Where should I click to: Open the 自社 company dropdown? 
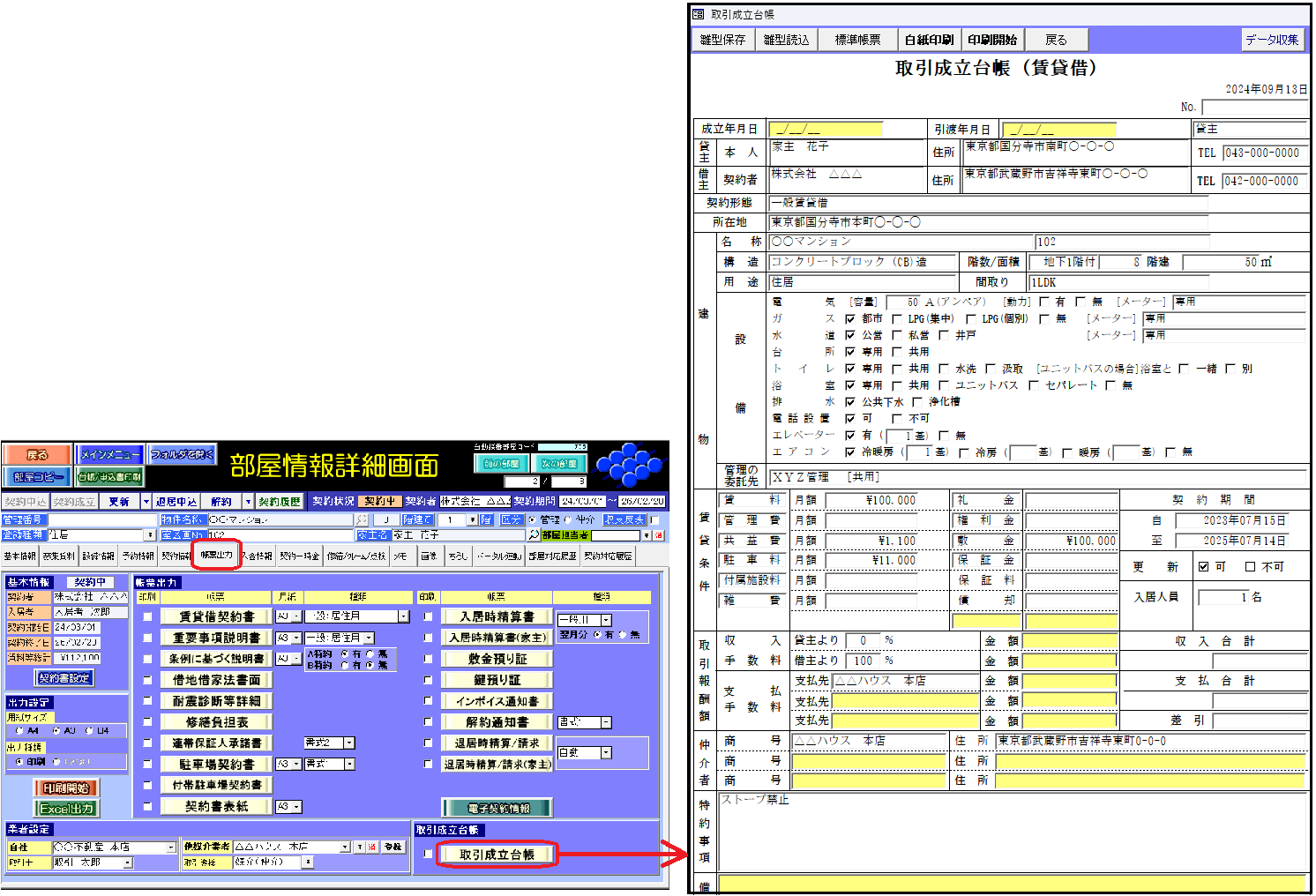point(171,847)
